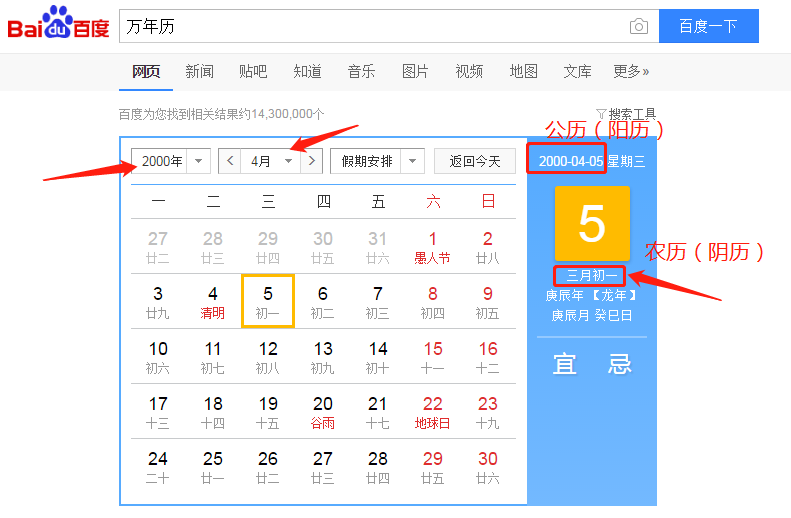This screenshot has width=791, height=518.
Task: Select April 21 十七 date
Action: click(x=377, y=412)
